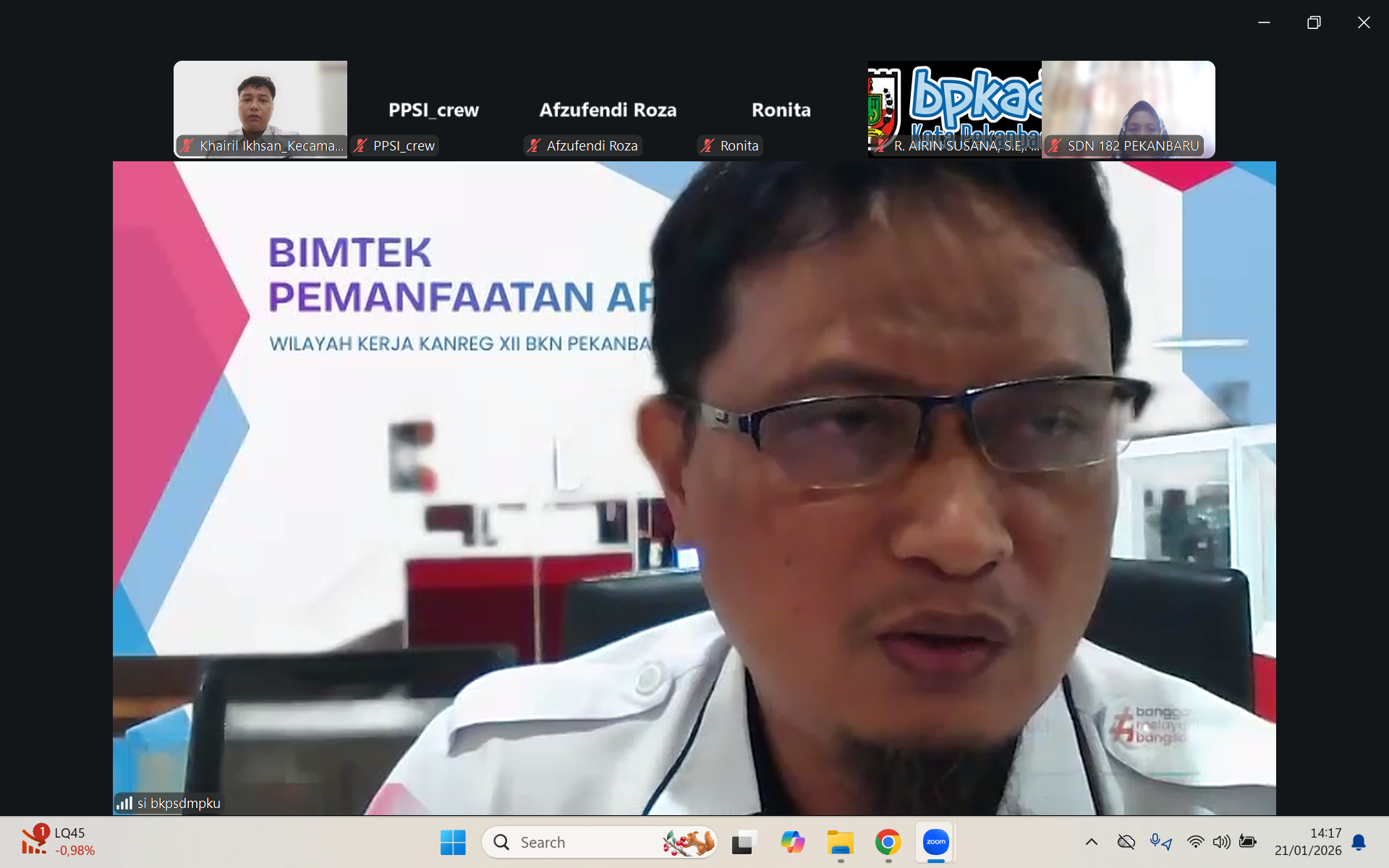The width and height of the screenshot is (1389, 868).
Task: Click the -0,98% stock change text
Action: coord(75,851)
